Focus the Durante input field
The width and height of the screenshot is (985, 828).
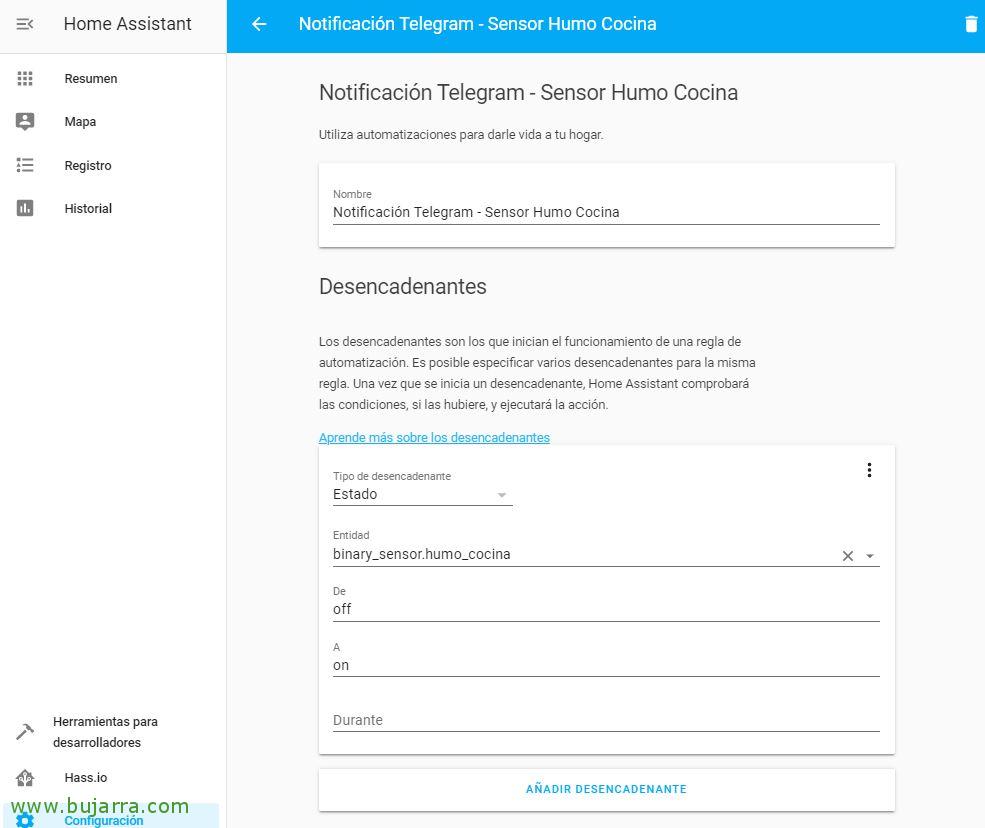(x=606, y=720)
